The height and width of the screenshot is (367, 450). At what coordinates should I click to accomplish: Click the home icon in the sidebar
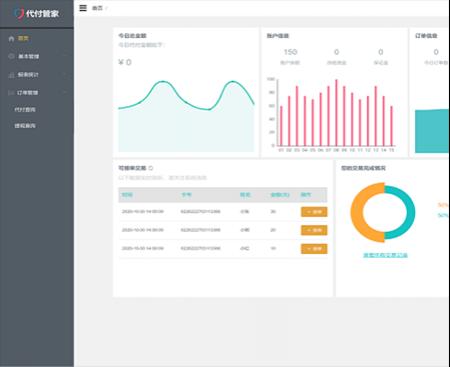pos(11,39)
